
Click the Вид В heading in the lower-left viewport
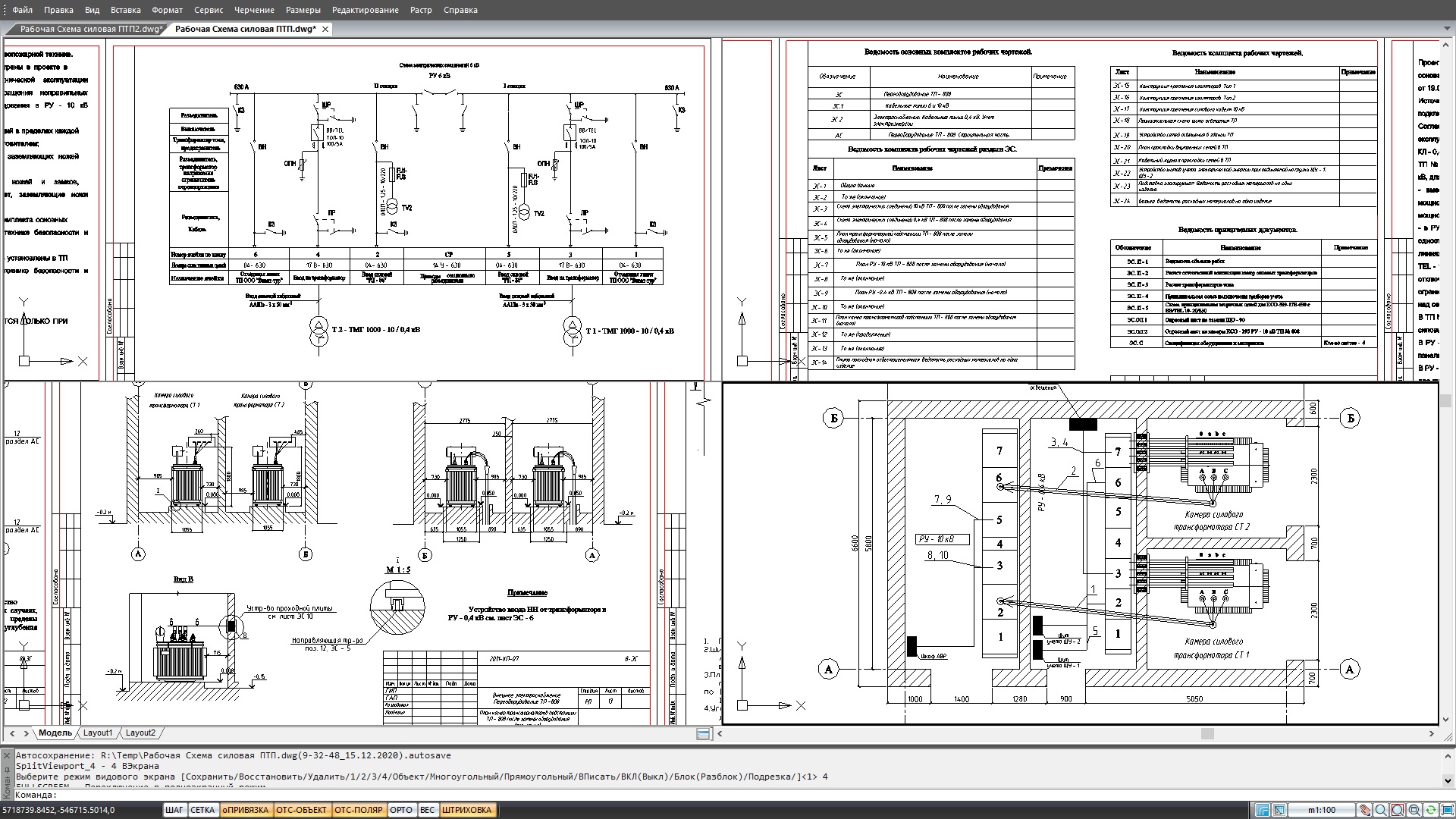coord(183,579)
